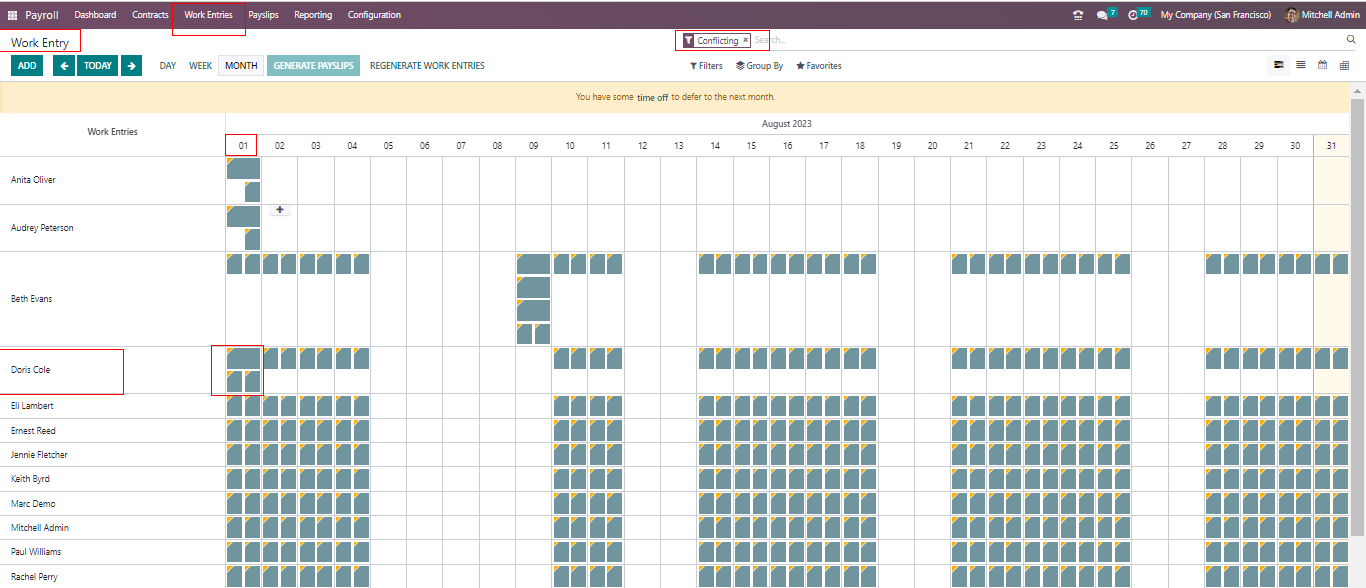Go to previous month with left arrow
1366x588 pixels.
click(x=64, y=66)
